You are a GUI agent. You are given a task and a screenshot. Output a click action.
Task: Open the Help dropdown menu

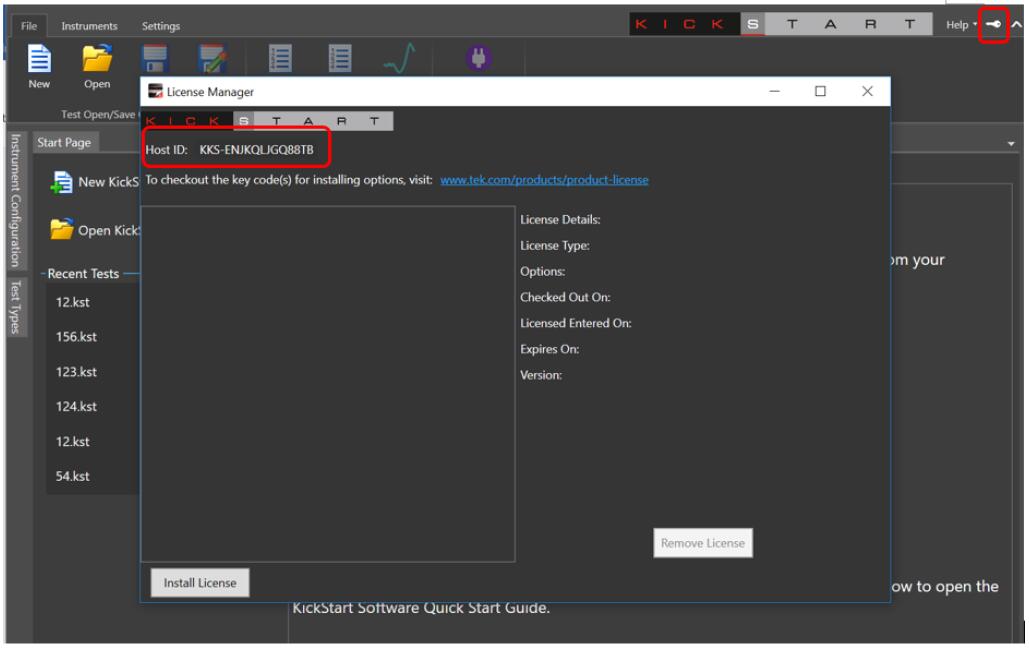[x=961, y=25]
